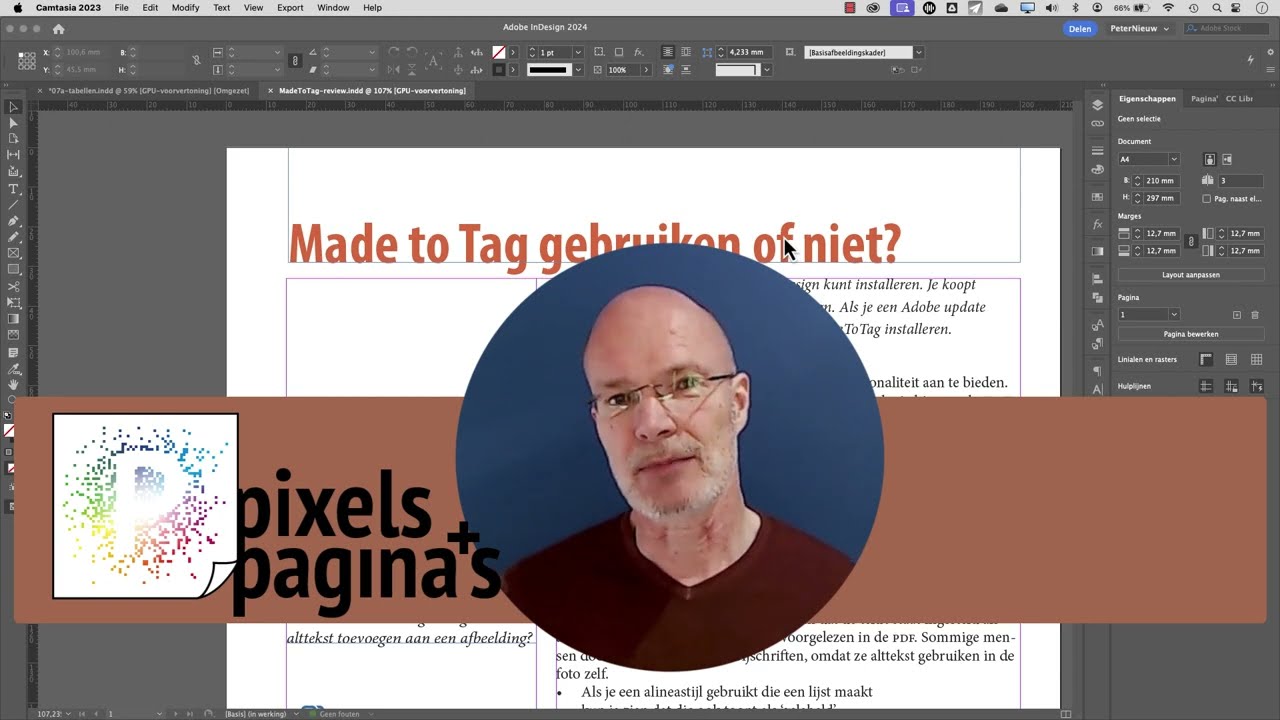Open the File menu
The height and width of the screenshot is (720, 1280).
click(121, 8)
